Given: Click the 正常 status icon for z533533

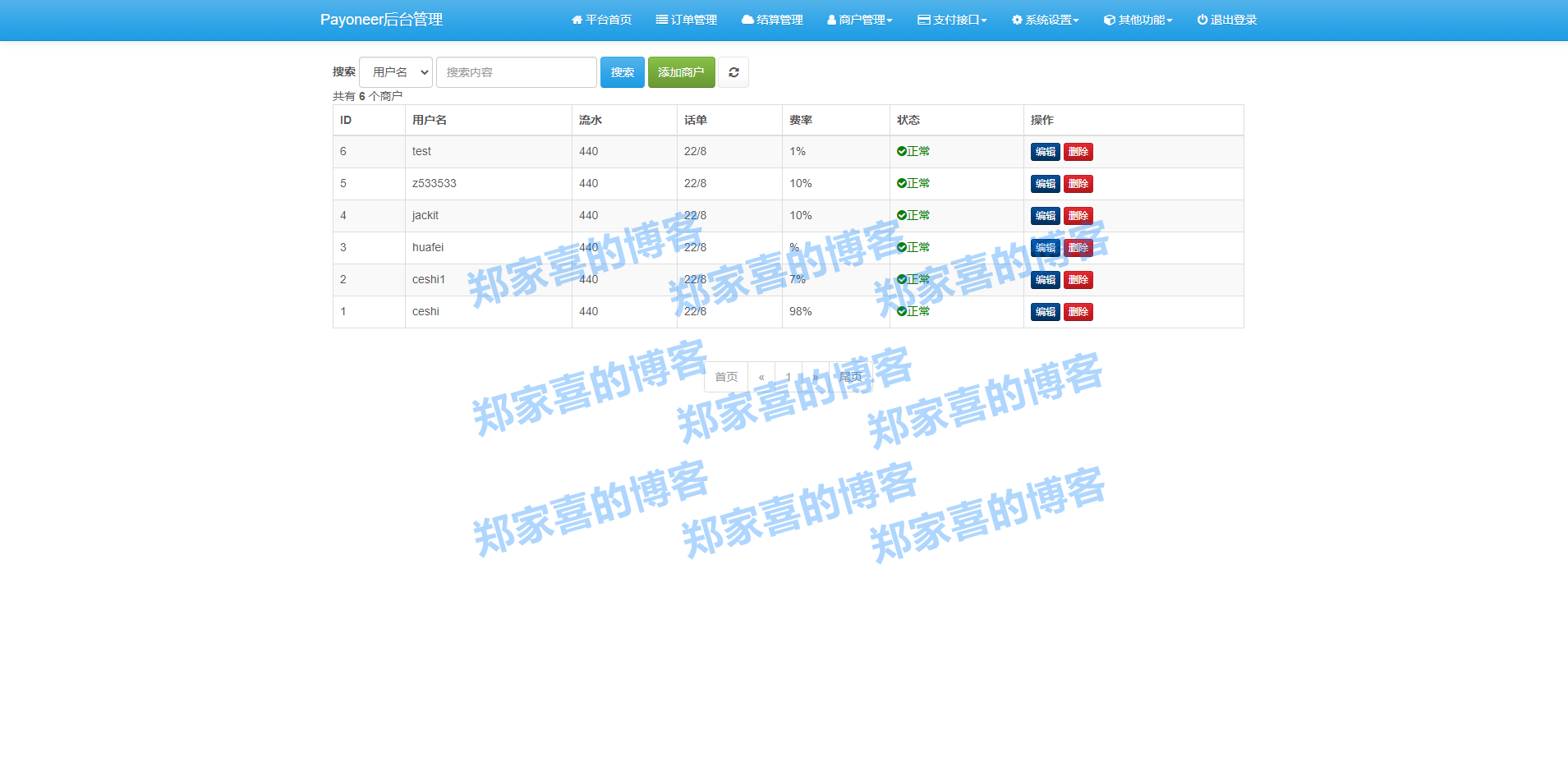Looking at the screenshot, I should click(902, 183).
